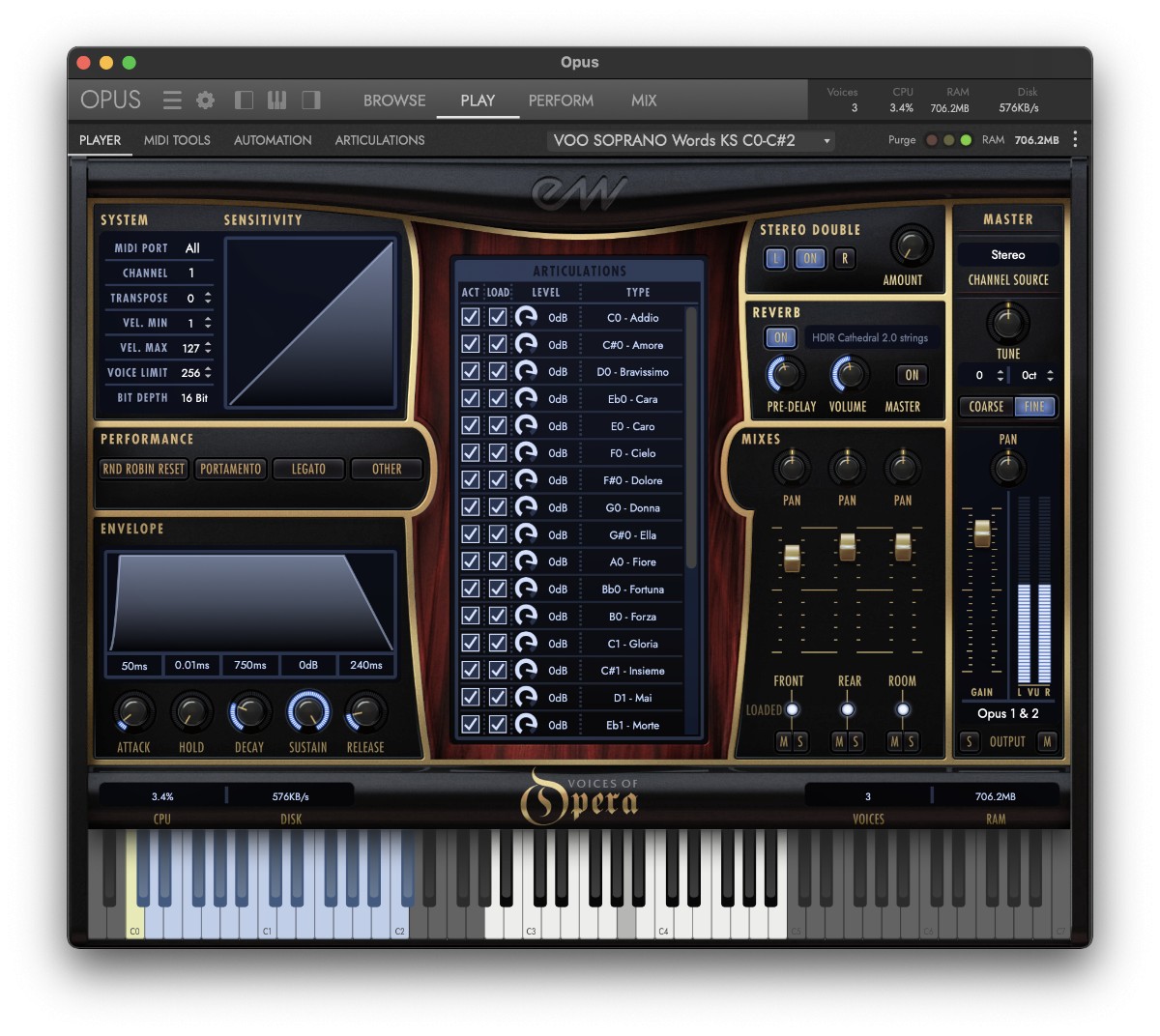
Task: Adjust level knob for C0 - Addio
Action: click(526, 317)
